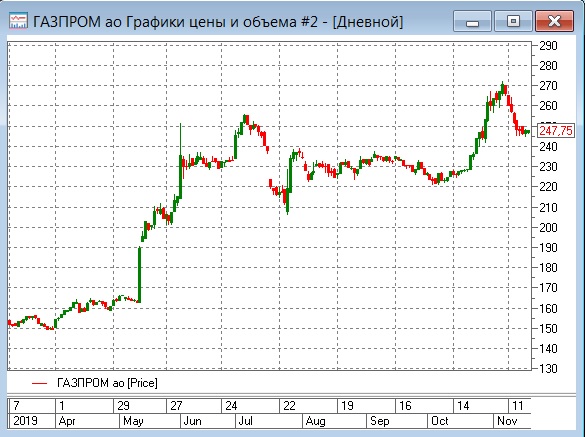Click the current price label 247,75
This screenshot has height=437, width=585.
pyautogui.click(x=556, y=131)
